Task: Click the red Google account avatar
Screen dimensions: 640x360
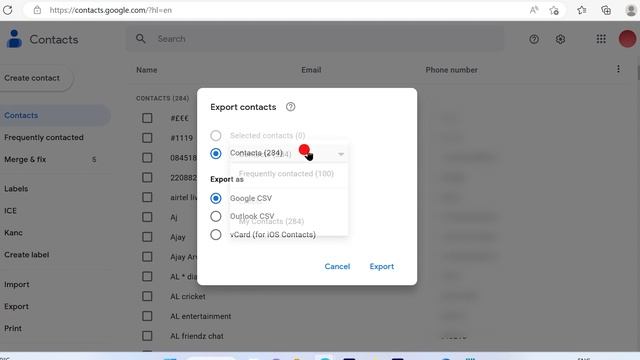Action: click(x=627, y=39)
